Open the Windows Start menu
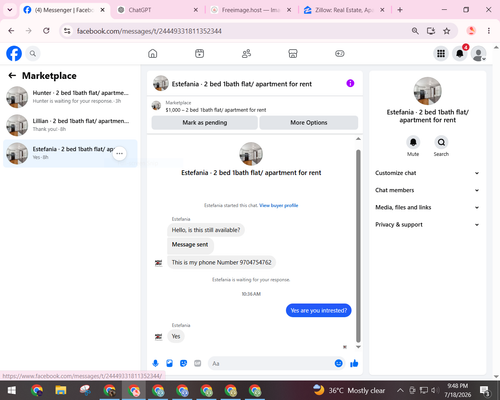Image resolution: width=500 pixels, height=400 pixels. tap(12, 390)
